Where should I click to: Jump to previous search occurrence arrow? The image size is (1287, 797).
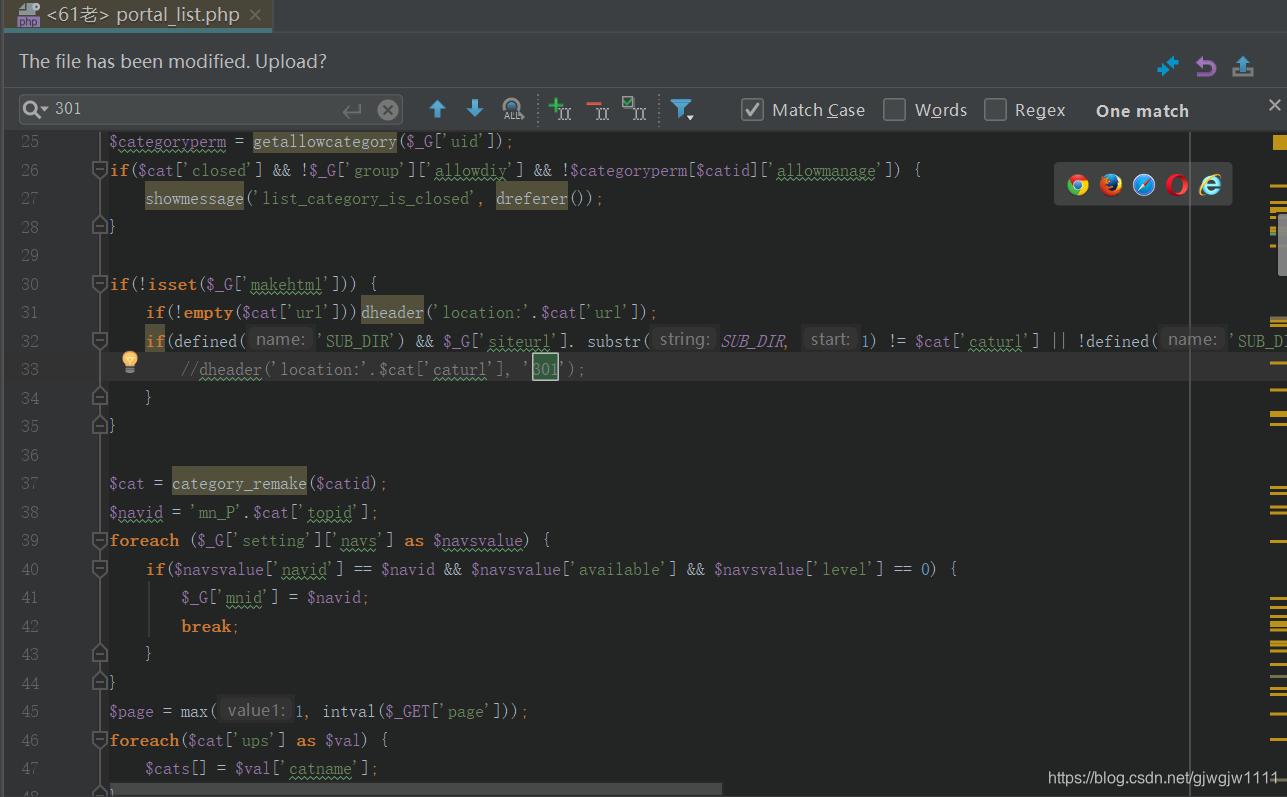click(437, 109)
